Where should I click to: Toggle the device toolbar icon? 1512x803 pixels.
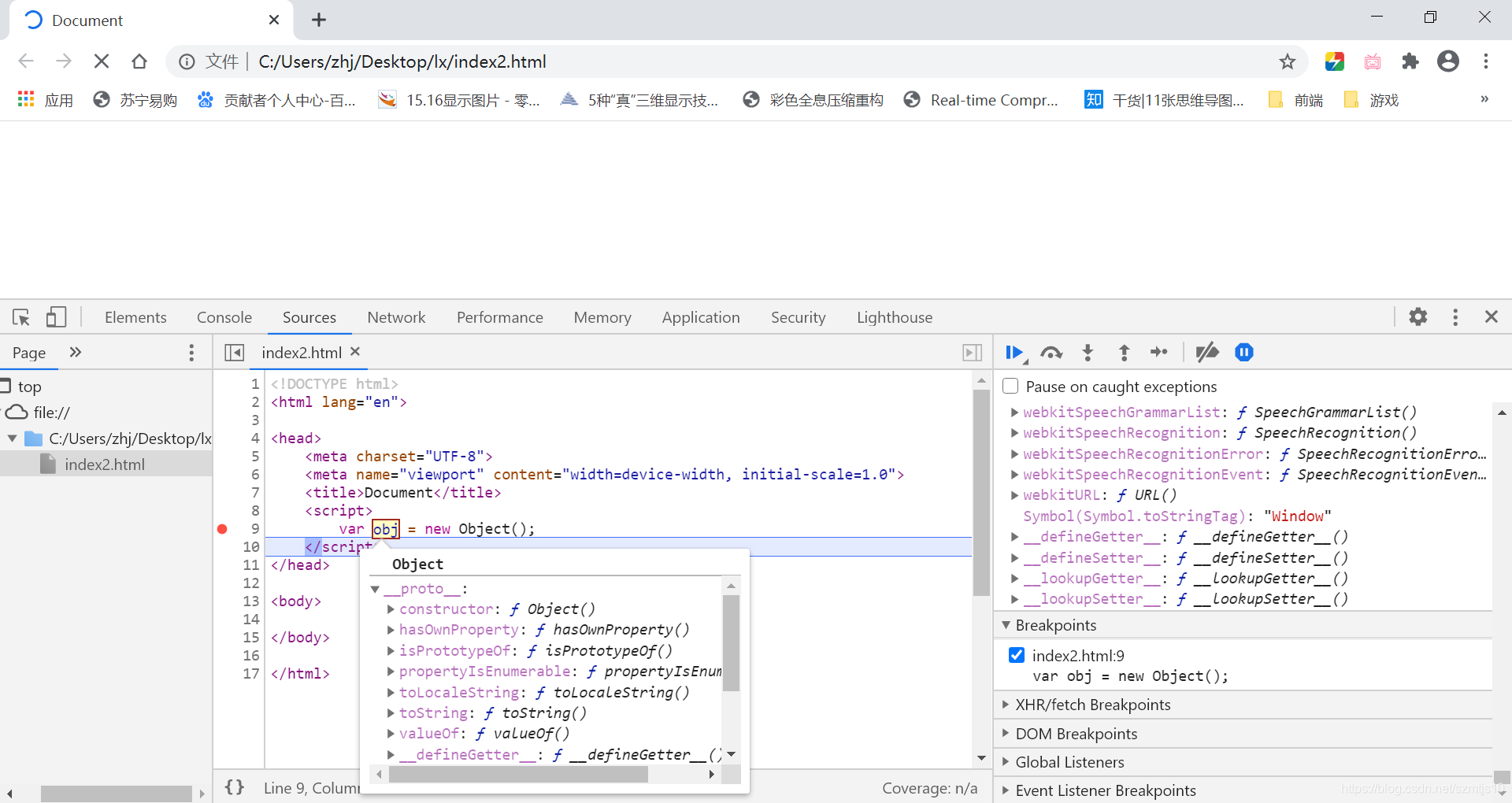coord(55,316)
